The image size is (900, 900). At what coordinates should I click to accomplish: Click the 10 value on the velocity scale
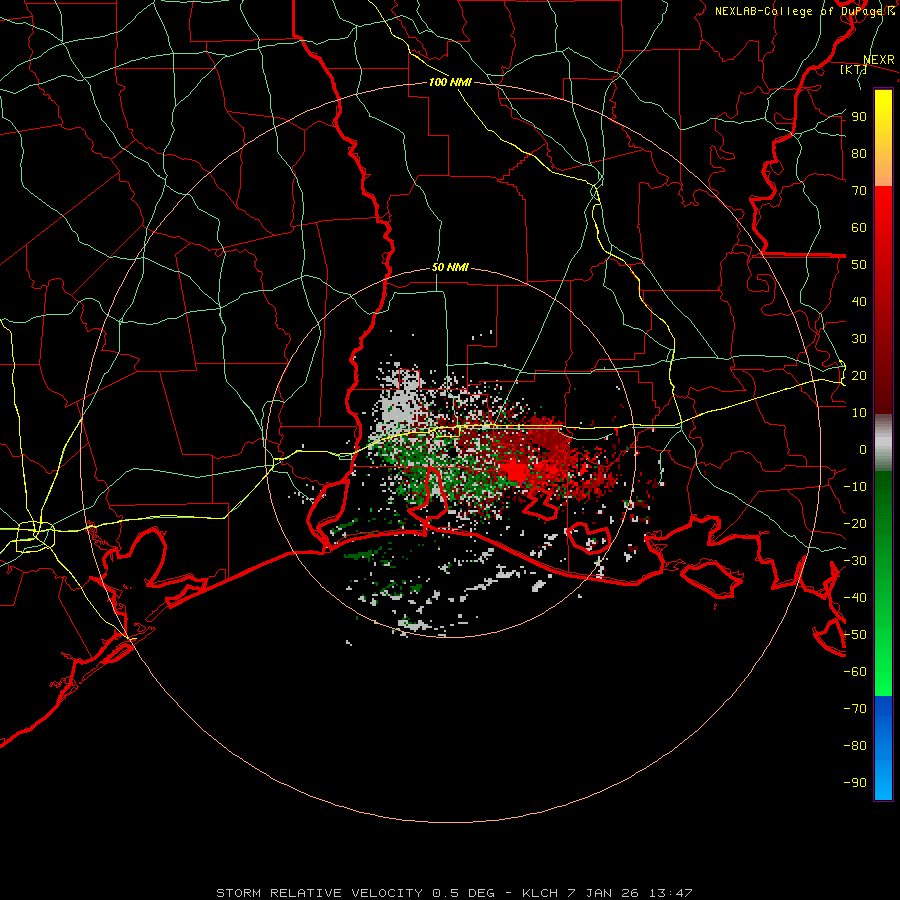pos(859,413)
